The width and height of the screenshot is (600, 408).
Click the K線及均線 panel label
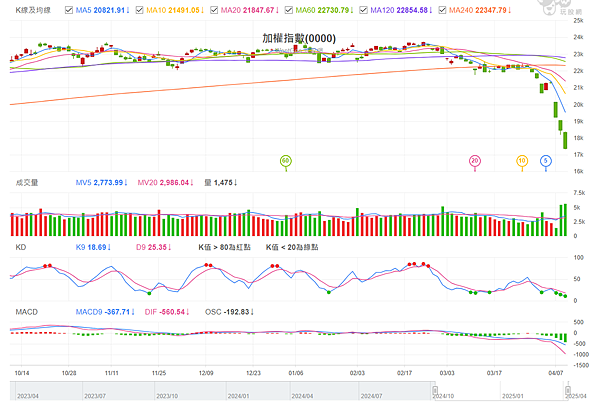pyautogui.click(x=33, y=10)
